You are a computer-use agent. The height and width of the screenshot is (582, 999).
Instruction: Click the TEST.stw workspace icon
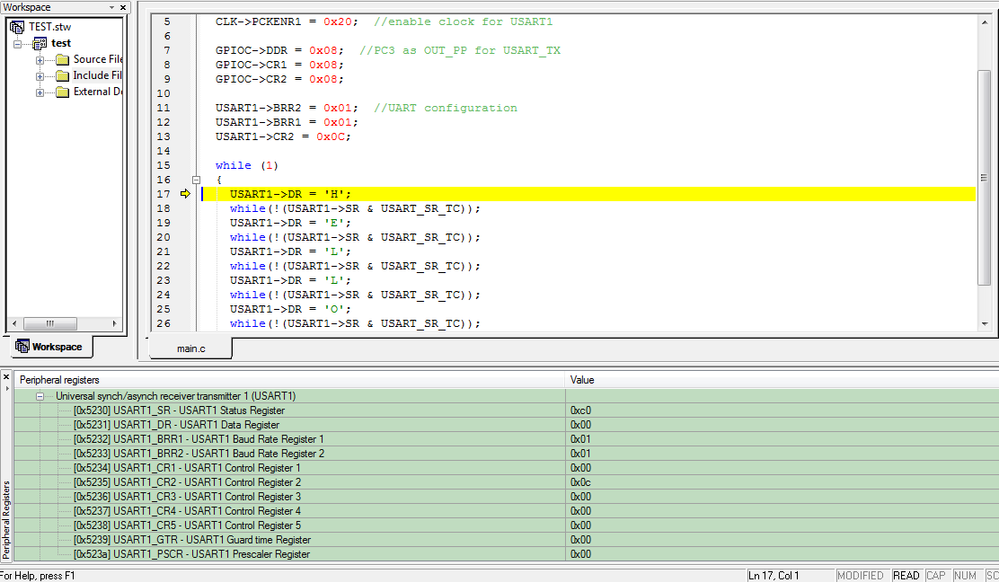[x=17, y=27]
